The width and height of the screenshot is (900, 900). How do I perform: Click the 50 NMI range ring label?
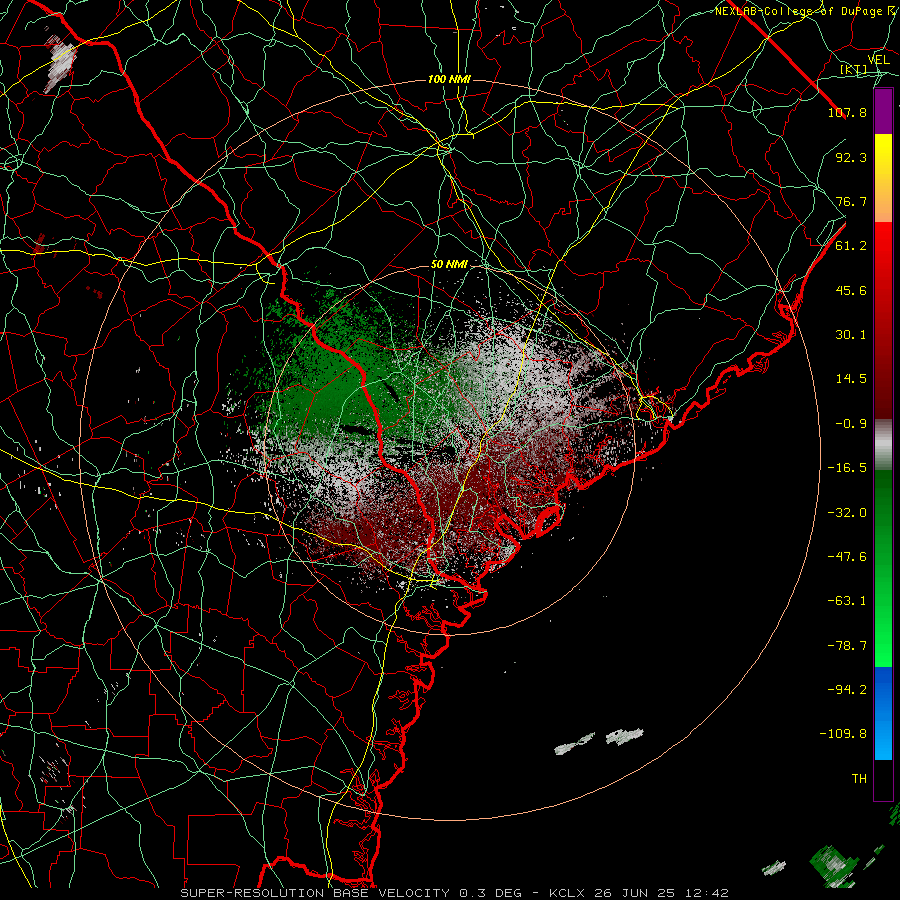[x=449, y=264]
